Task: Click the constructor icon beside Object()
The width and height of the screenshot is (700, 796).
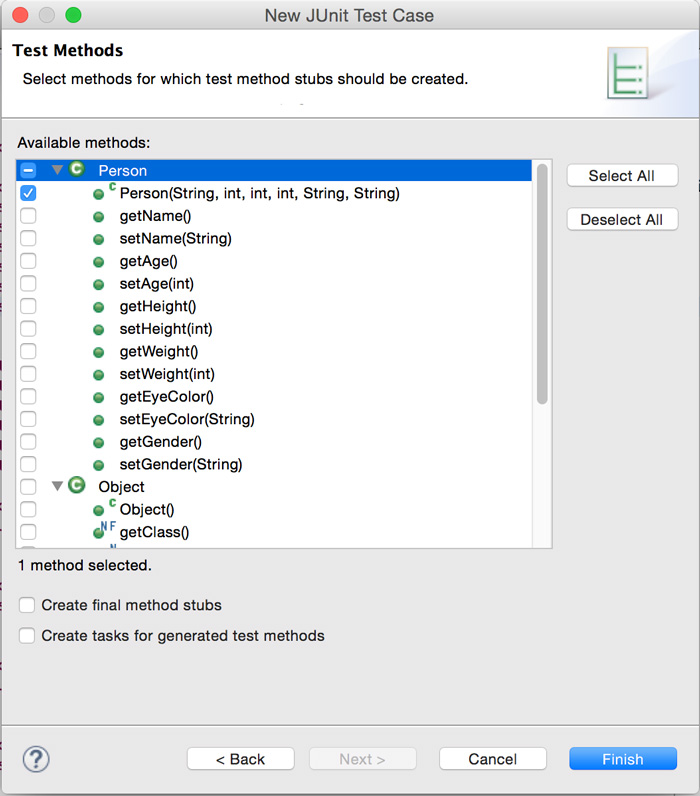Action: click(100, 510)
